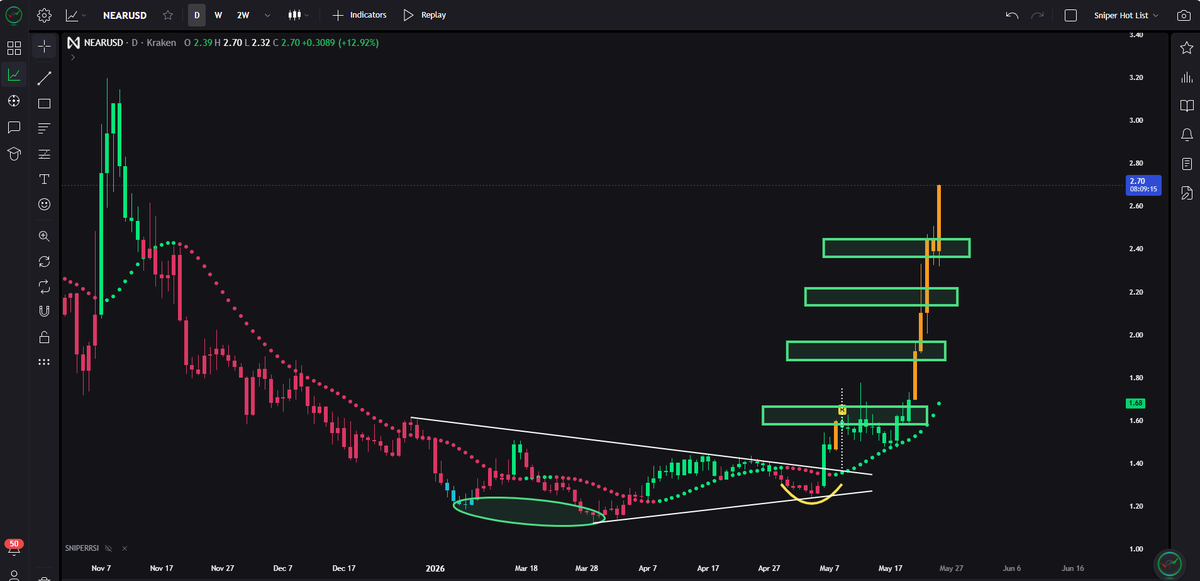Click the 3.00 price axis label
Screen dimensions: 1200x581
point(1136,120)
